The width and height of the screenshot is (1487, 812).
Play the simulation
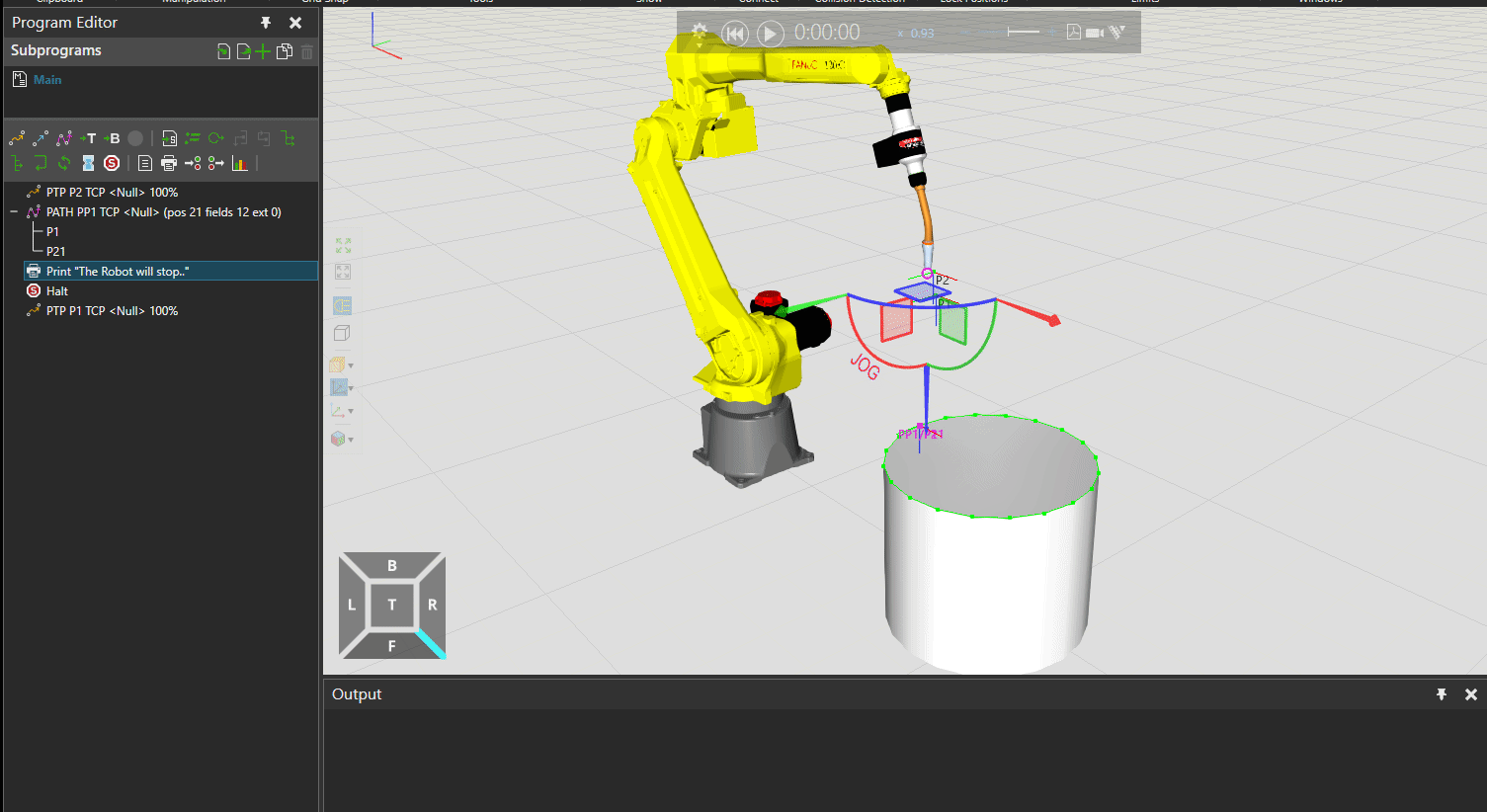(771, 34)
